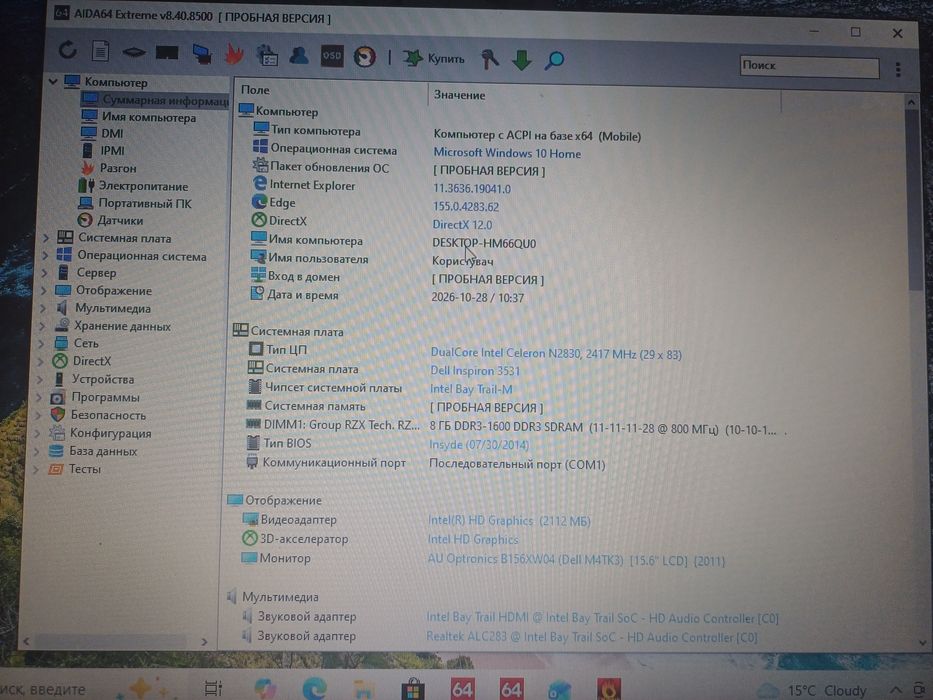Expand Сеть tree node
The image size is (933, 700).
click(x=42, y=343)
